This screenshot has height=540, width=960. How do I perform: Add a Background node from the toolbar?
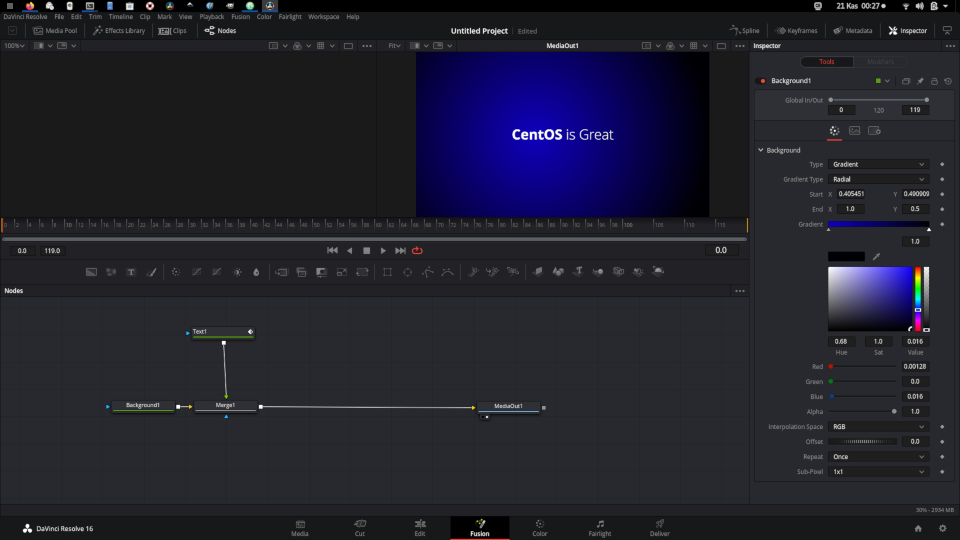point(91,272)
